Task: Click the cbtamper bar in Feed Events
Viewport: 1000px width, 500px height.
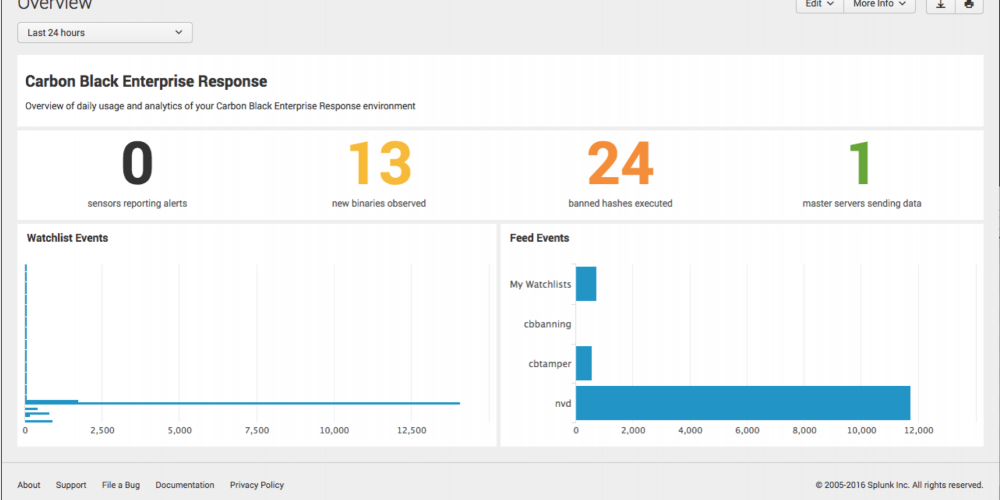Action: point(584,363)
